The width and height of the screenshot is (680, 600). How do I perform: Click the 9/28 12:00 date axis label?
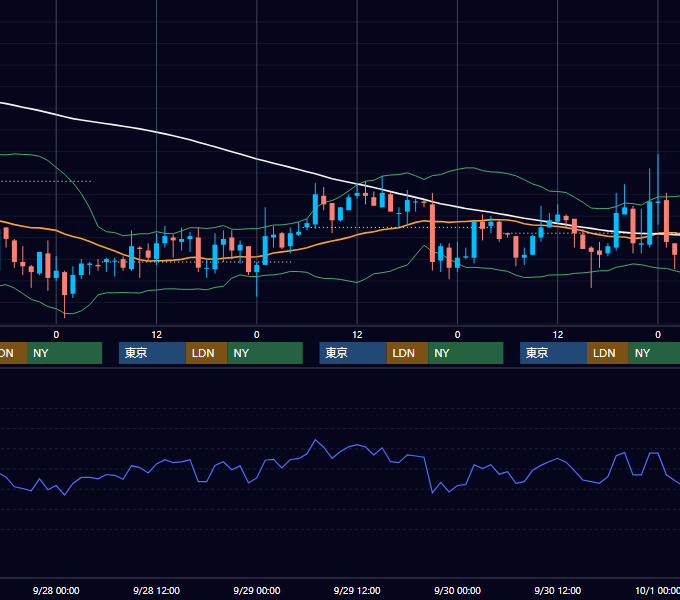click(x=156, y=590)
